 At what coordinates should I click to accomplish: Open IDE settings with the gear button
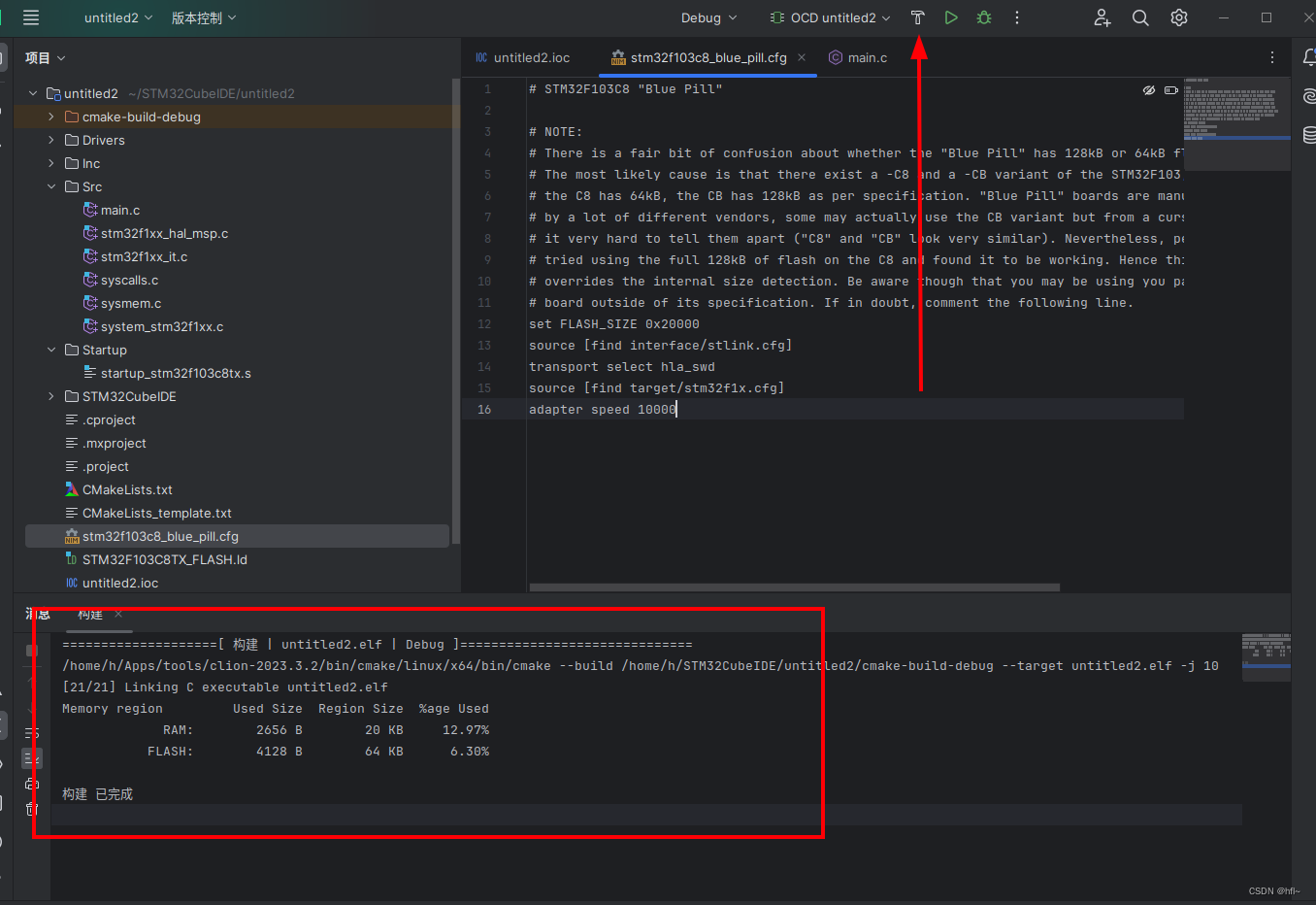[1178, 17]
